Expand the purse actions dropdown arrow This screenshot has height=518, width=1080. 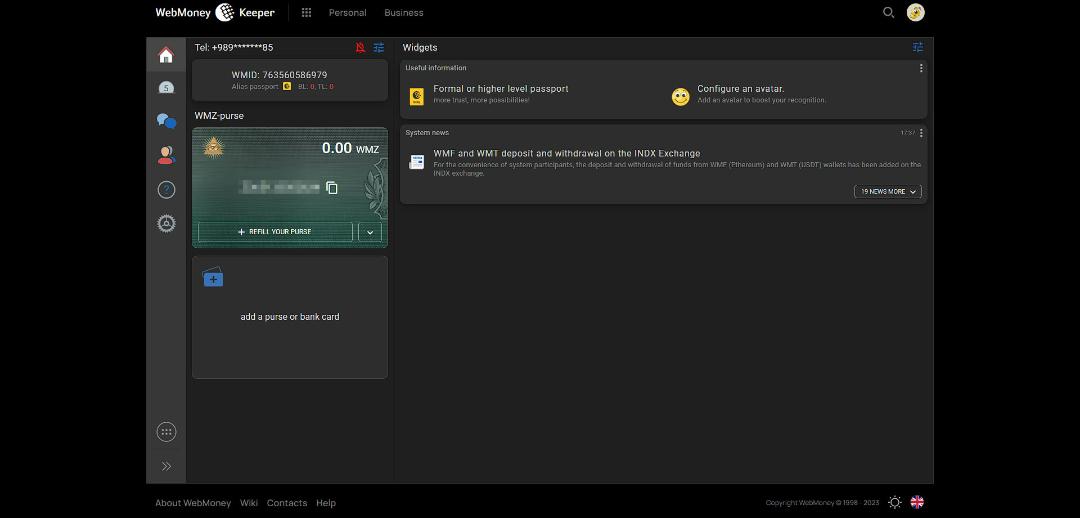(x=370, y=232)
